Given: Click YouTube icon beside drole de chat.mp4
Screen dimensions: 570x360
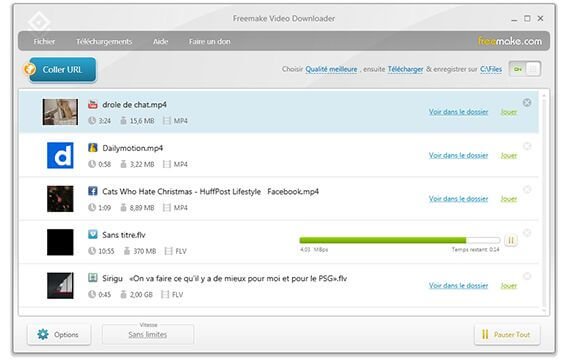Looking at the screenshot, I should coord(93,104).
